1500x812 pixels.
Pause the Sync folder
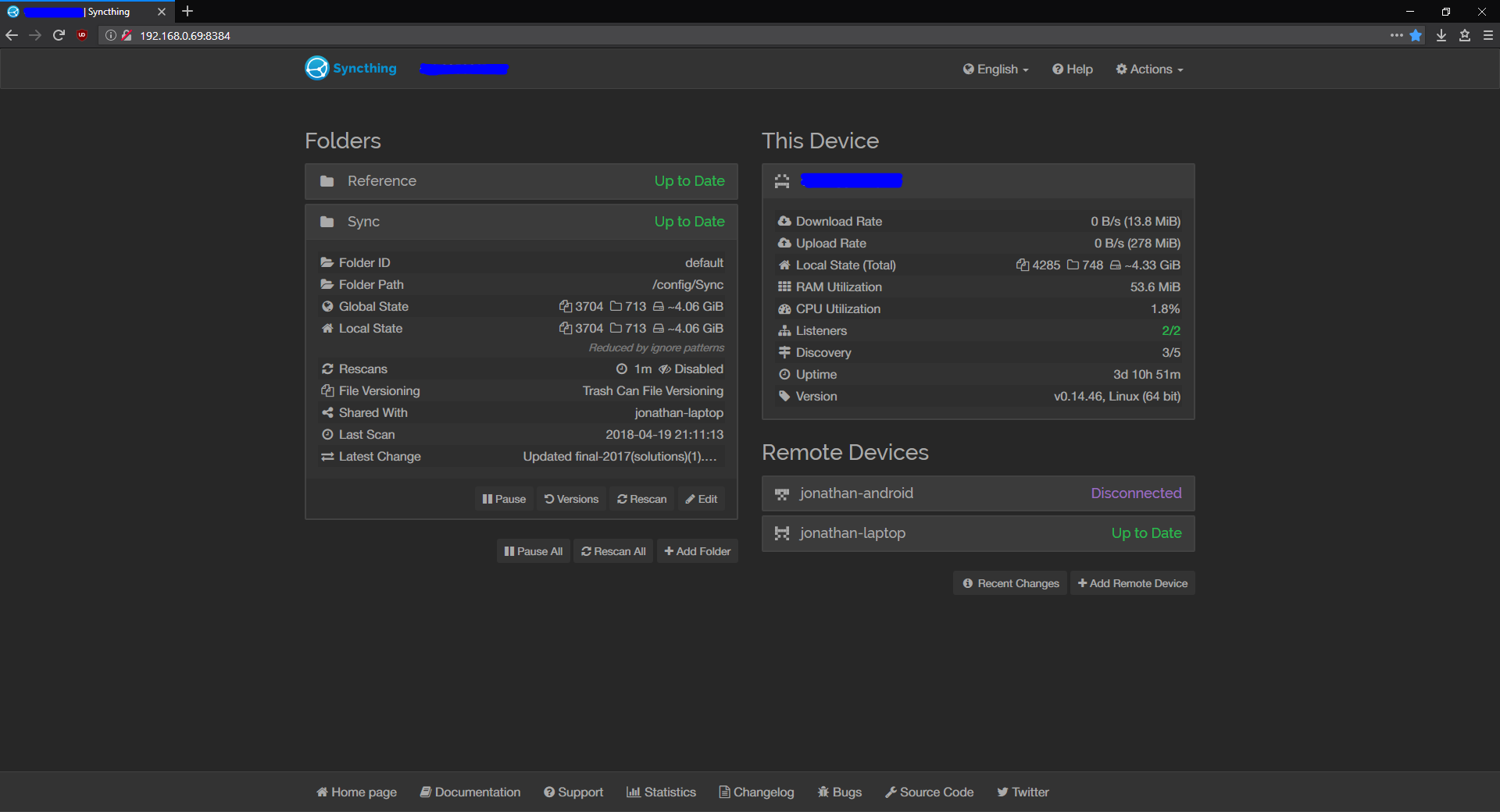[x=504, y=499]
